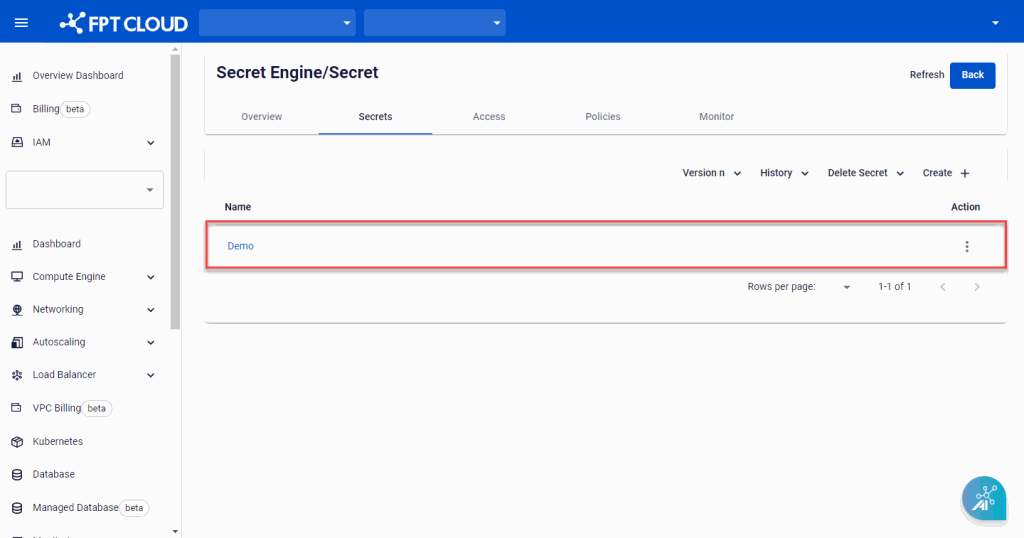
Task: Click the Refresh button
Action: [x=927, y=75]
